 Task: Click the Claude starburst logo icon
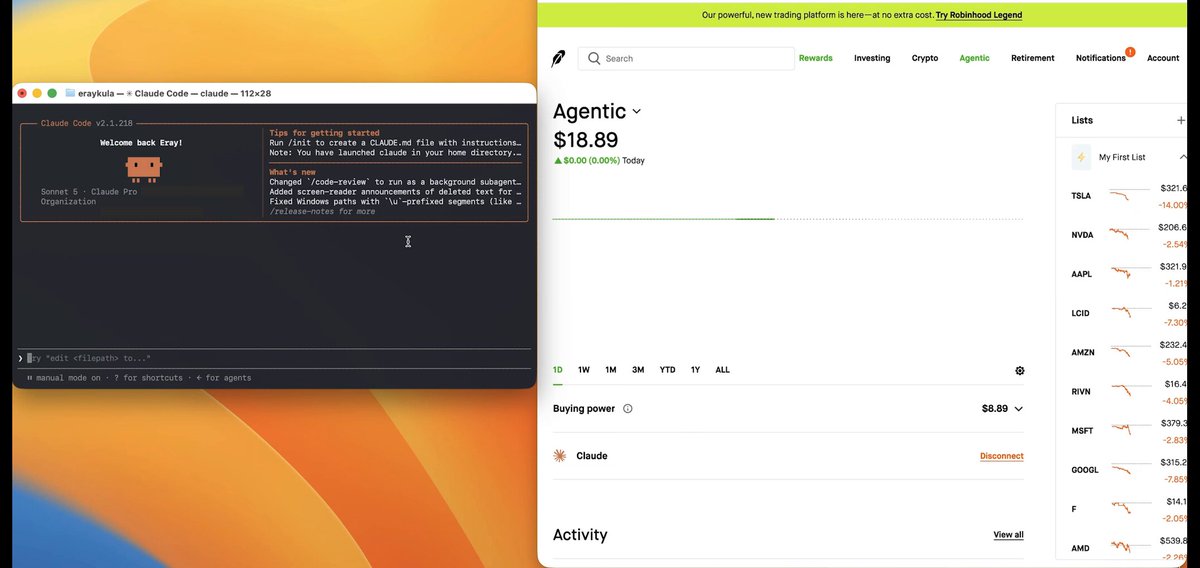(560, 456)
